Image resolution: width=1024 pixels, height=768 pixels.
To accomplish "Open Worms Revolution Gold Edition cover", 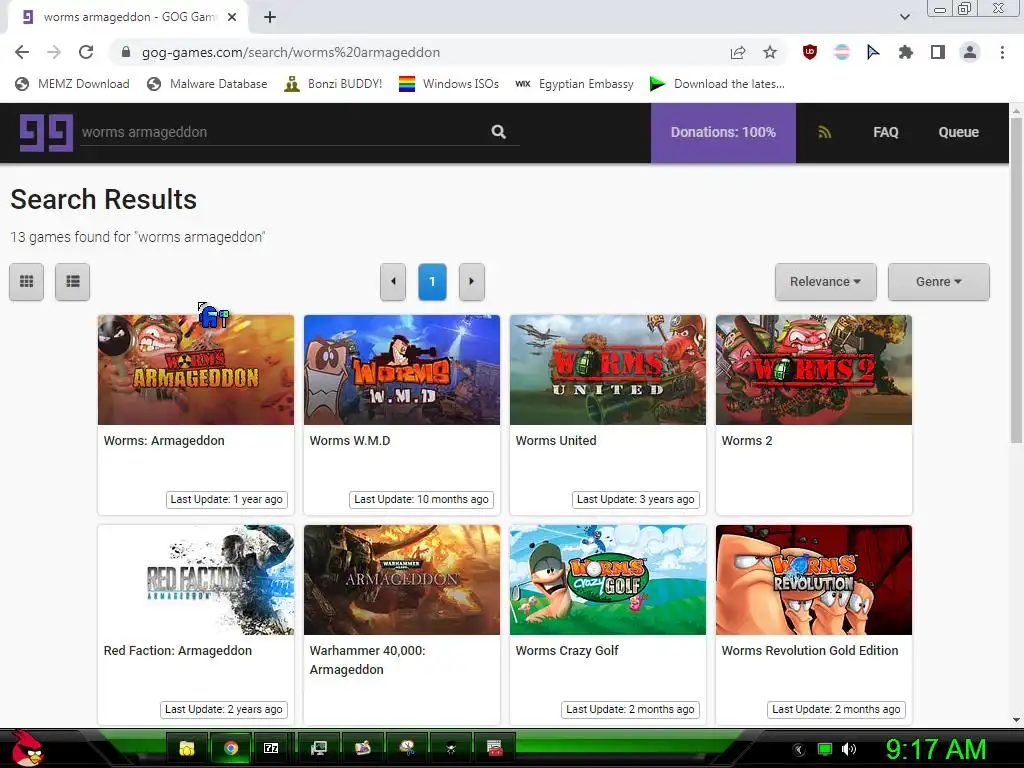I will (x=814, y=580).
